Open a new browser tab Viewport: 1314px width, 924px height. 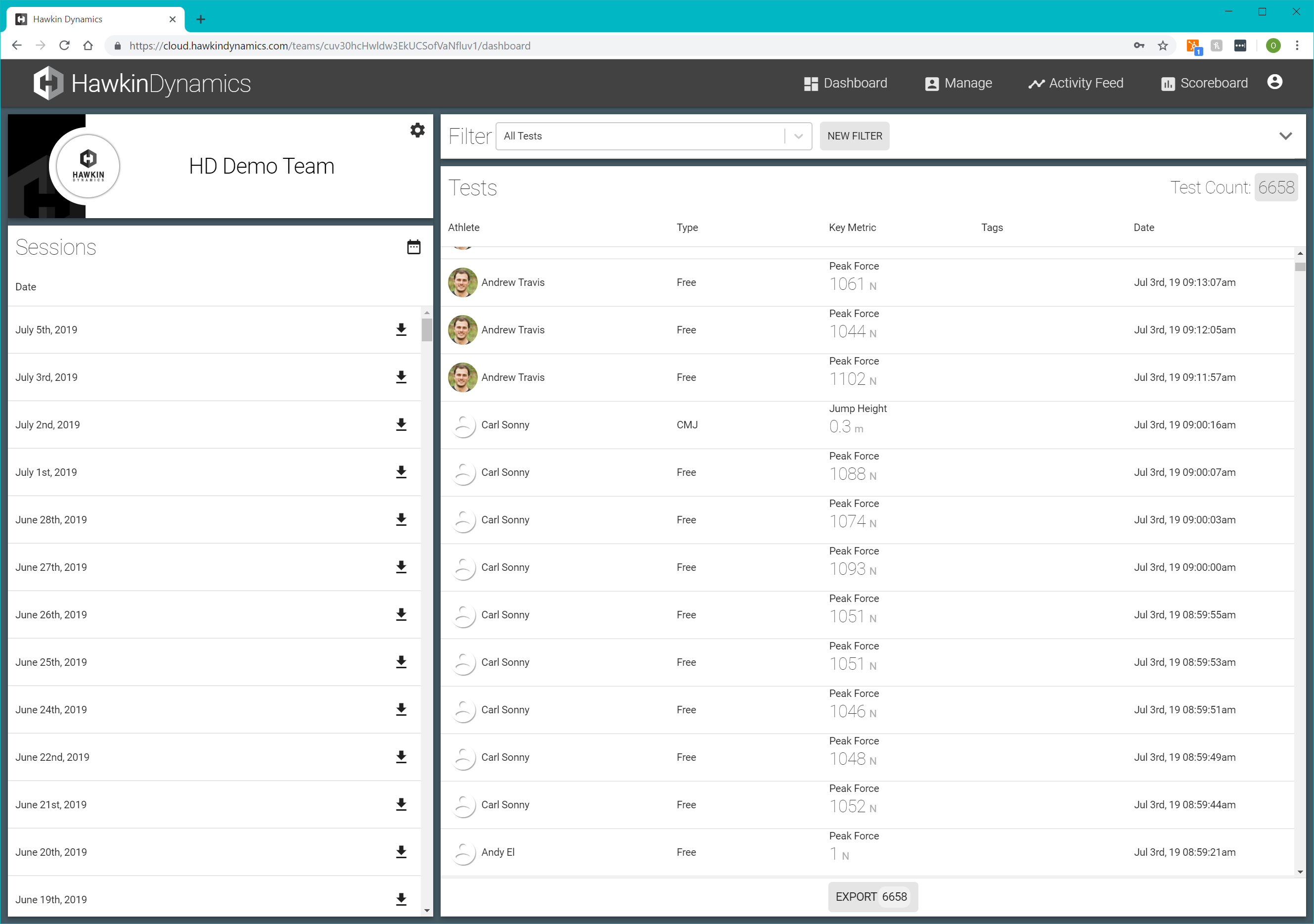(x=200, y=19)
